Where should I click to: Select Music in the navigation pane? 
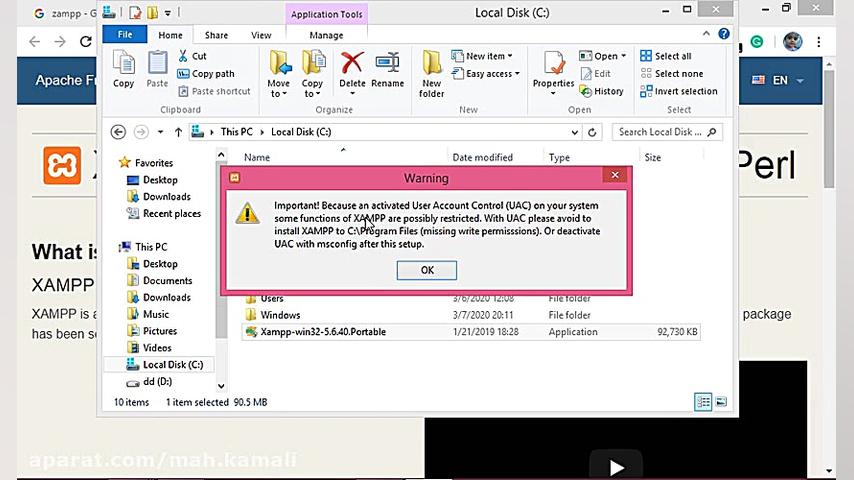point(148,314)
